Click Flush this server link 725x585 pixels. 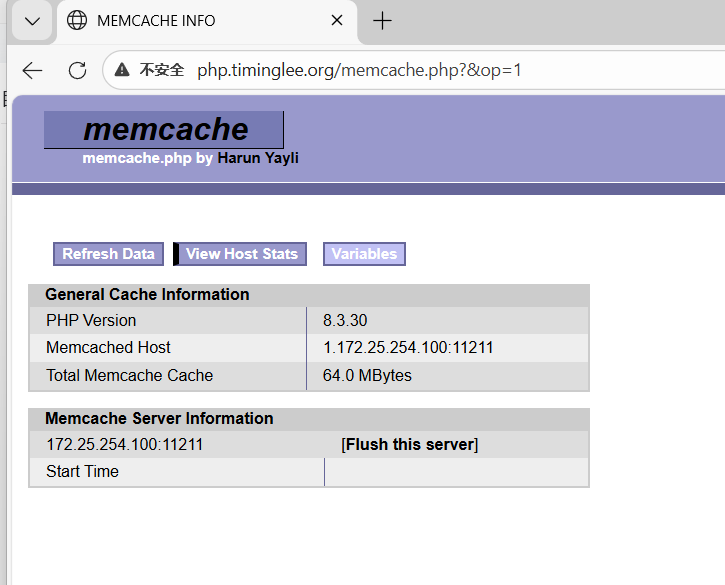(x=410, y=444)
